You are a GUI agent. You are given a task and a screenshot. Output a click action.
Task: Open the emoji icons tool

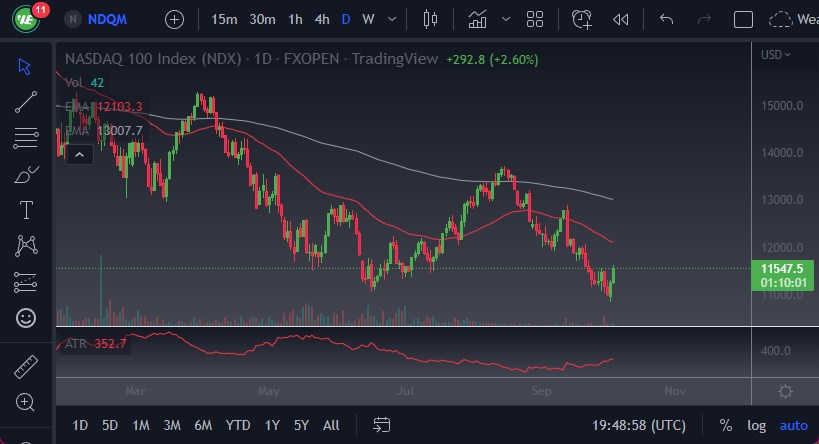26,318
